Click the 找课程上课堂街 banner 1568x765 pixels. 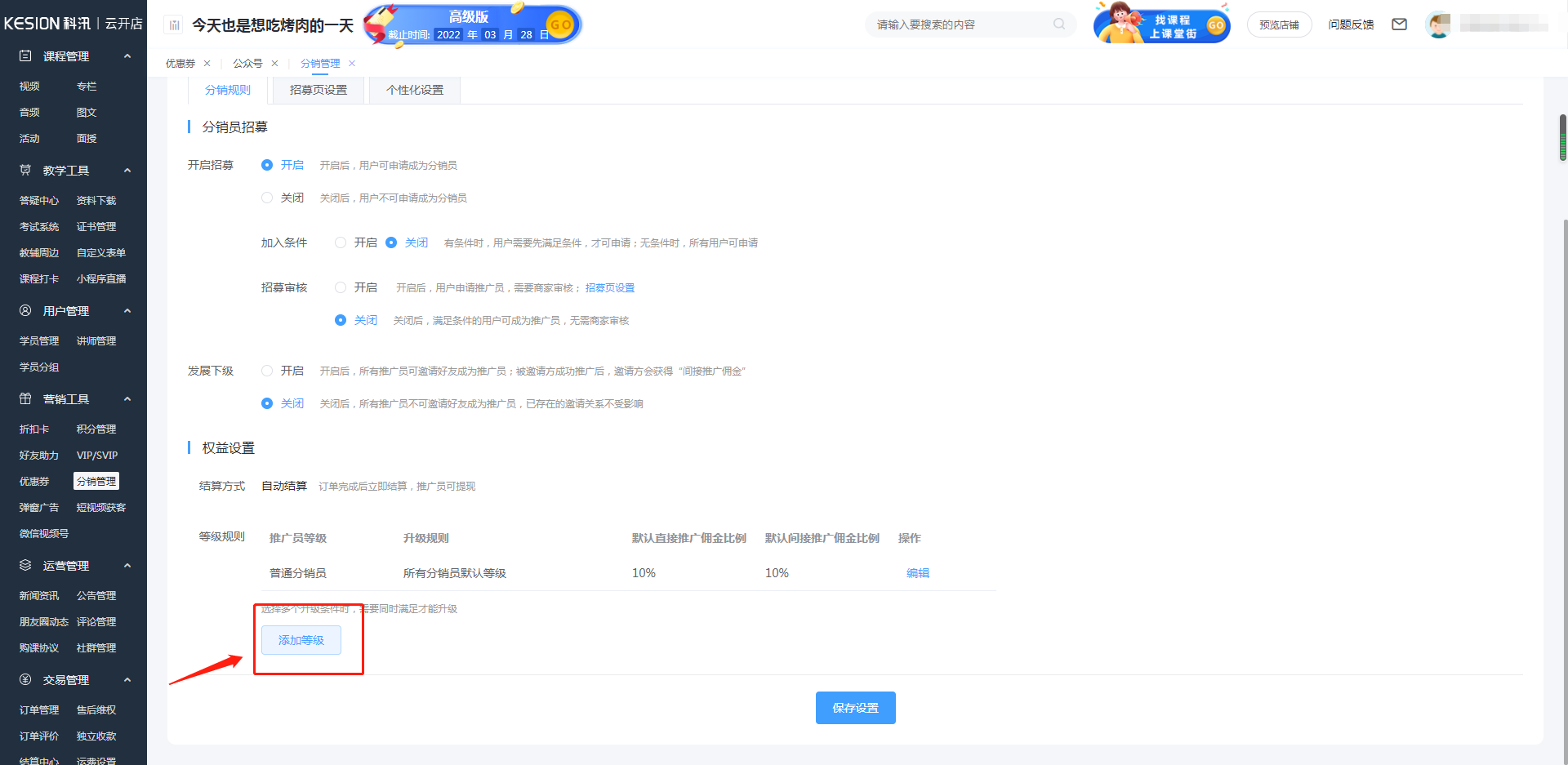pyautogui.click(x=1162, y=23)
